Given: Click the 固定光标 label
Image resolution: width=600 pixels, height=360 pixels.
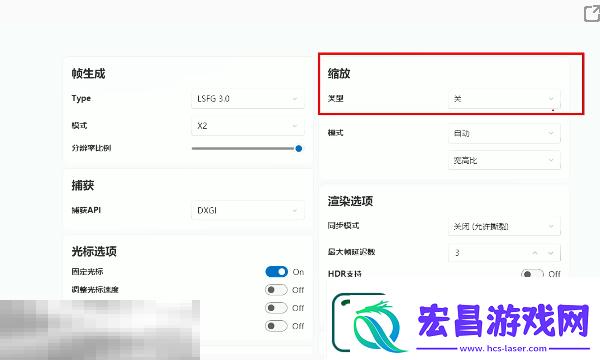Looking at the screenshot, I should click(87, 272).
